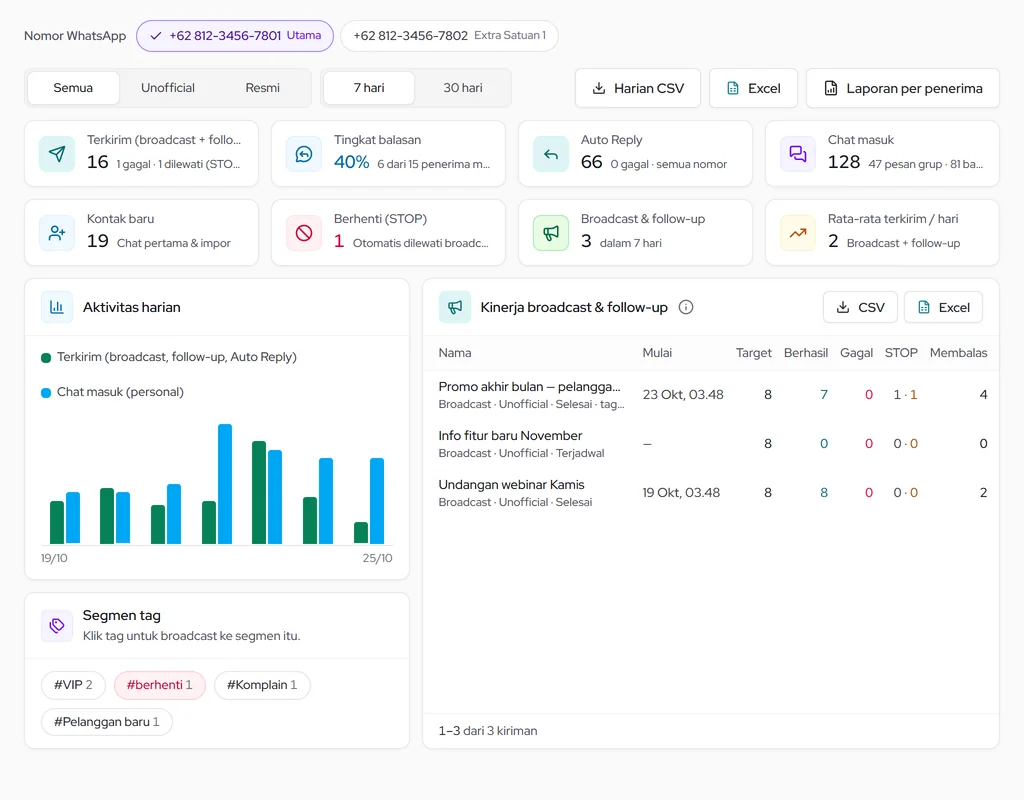Click the Mulai column header
This screenshot has height=800, width=1024.
click(657, 353)
